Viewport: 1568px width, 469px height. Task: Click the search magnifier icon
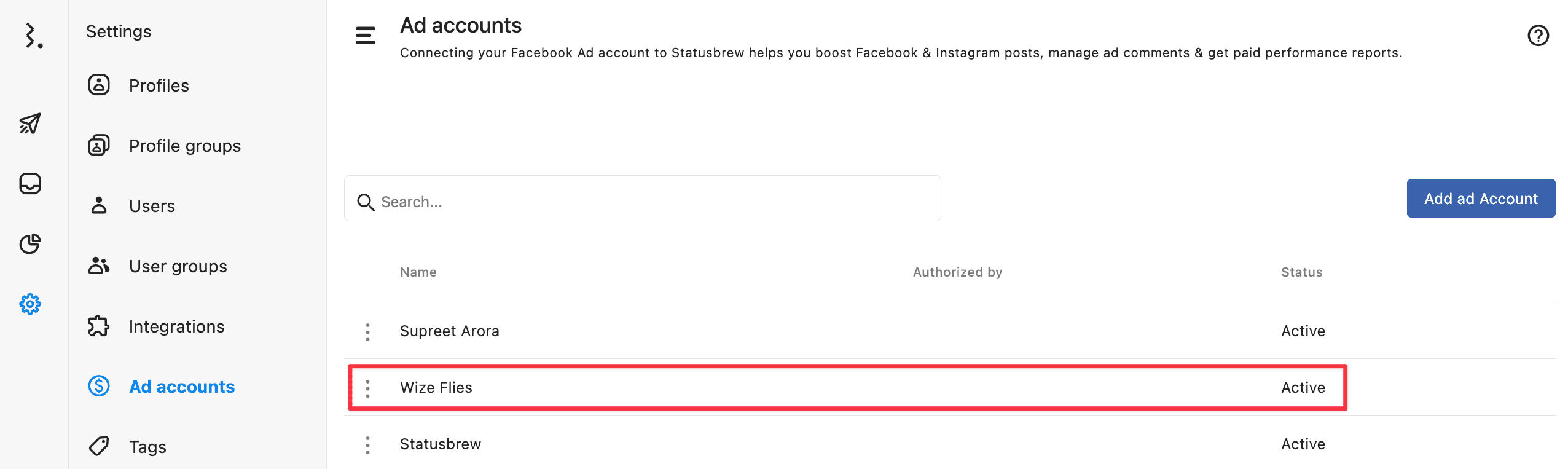click(366, 202)
